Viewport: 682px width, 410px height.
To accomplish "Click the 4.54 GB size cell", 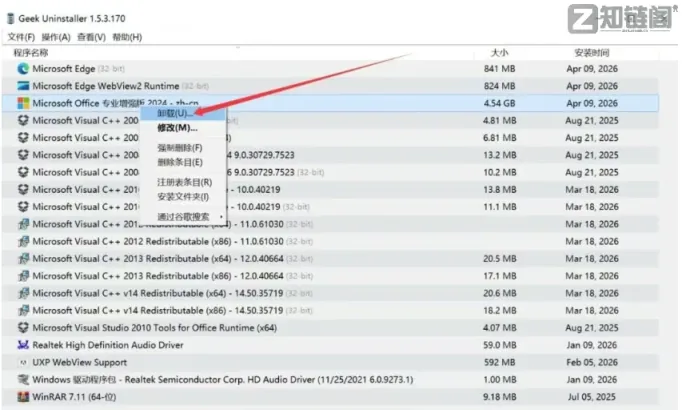I will pyautogui.click(x=499, y=103).
